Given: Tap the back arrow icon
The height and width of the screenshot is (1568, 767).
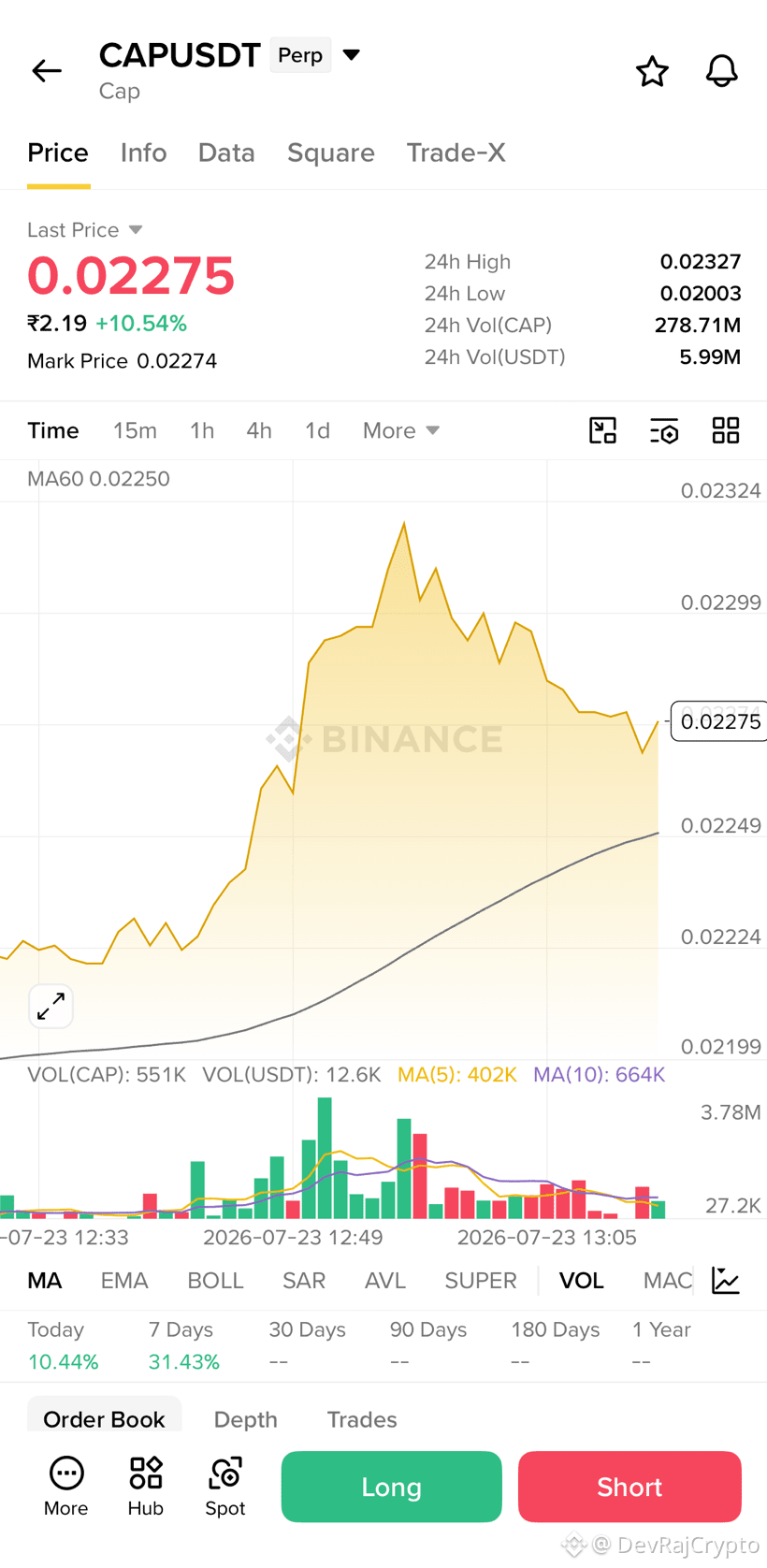Looking at the screenshot, I should pyautogui.click(x=47, y=71).
